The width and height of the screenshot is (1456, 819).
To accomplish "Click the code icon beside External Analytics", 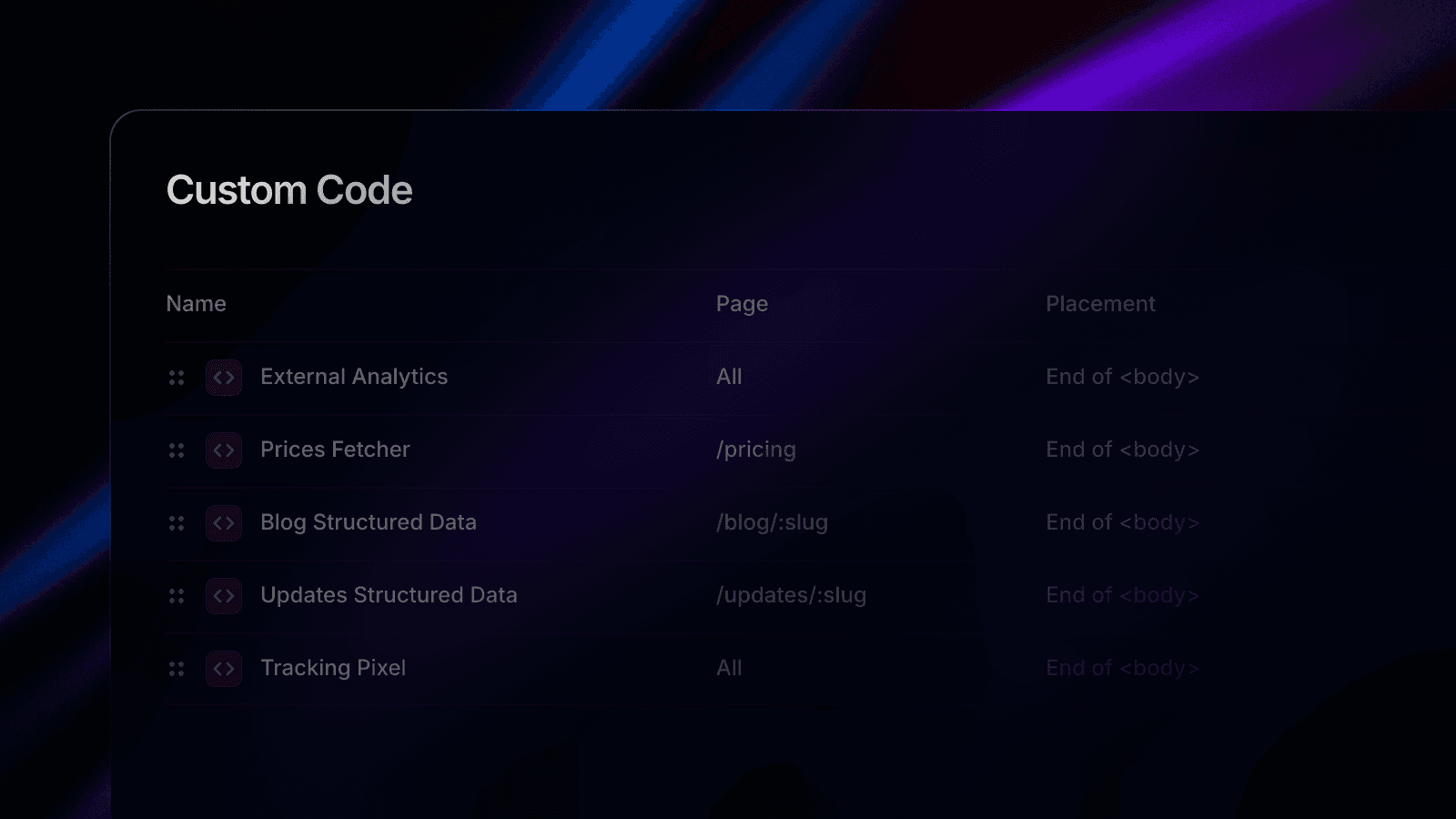I will pos(223,377).
